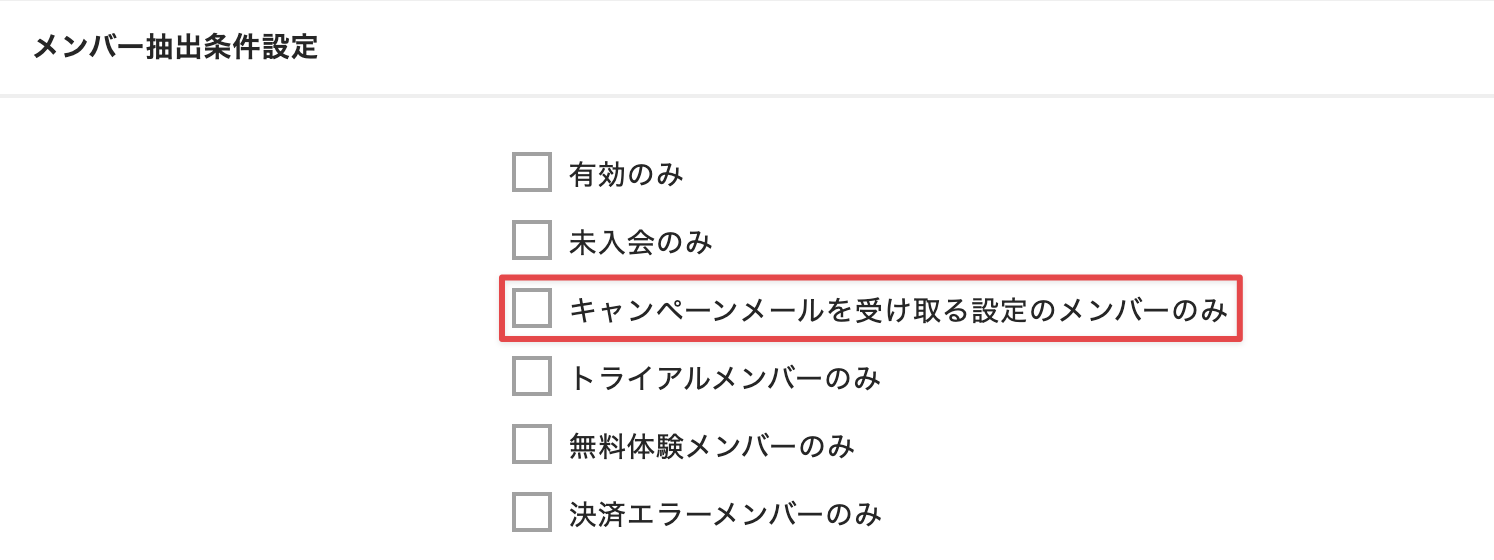
Task: Select the 無料体験メンバーのみ checkbox
Action: coord(531,445)
